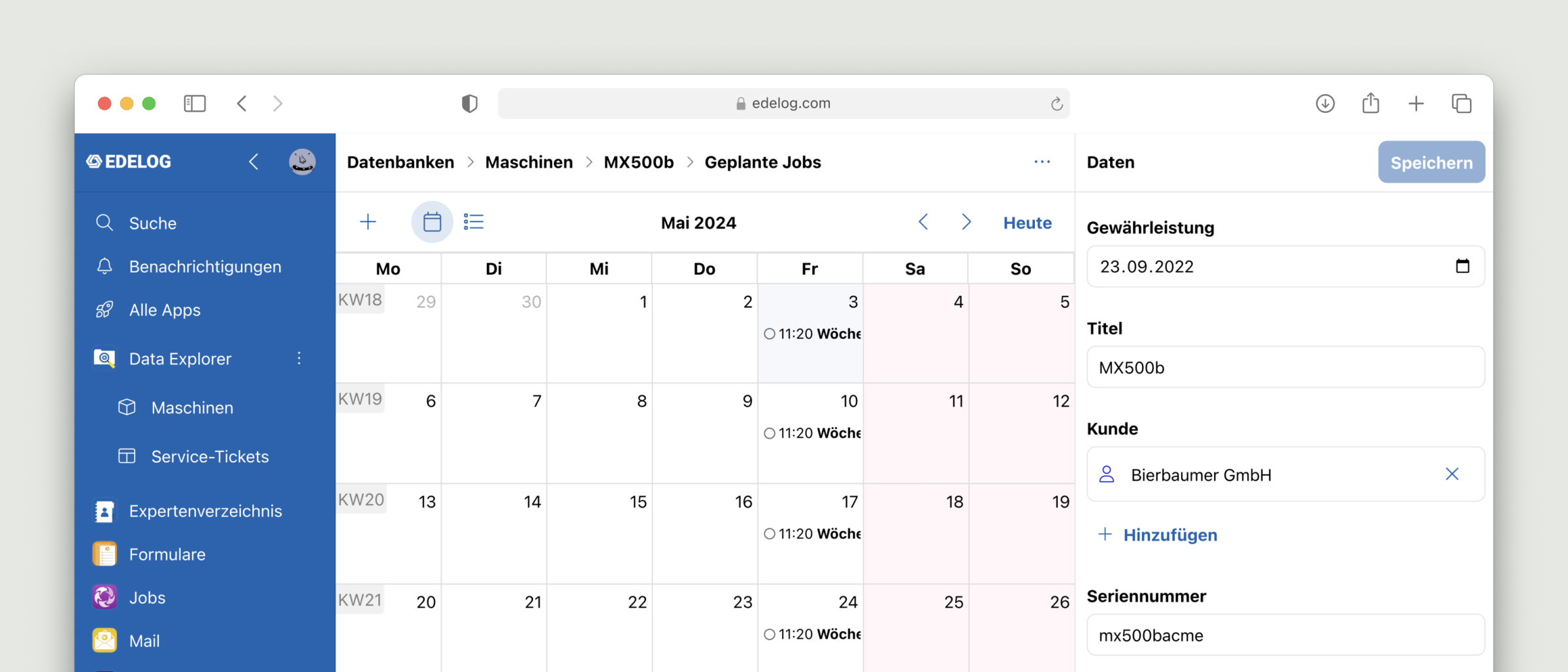Collapse the EDELOG sidebar
Screen dimensions: 1568x672
click(253, 161)
